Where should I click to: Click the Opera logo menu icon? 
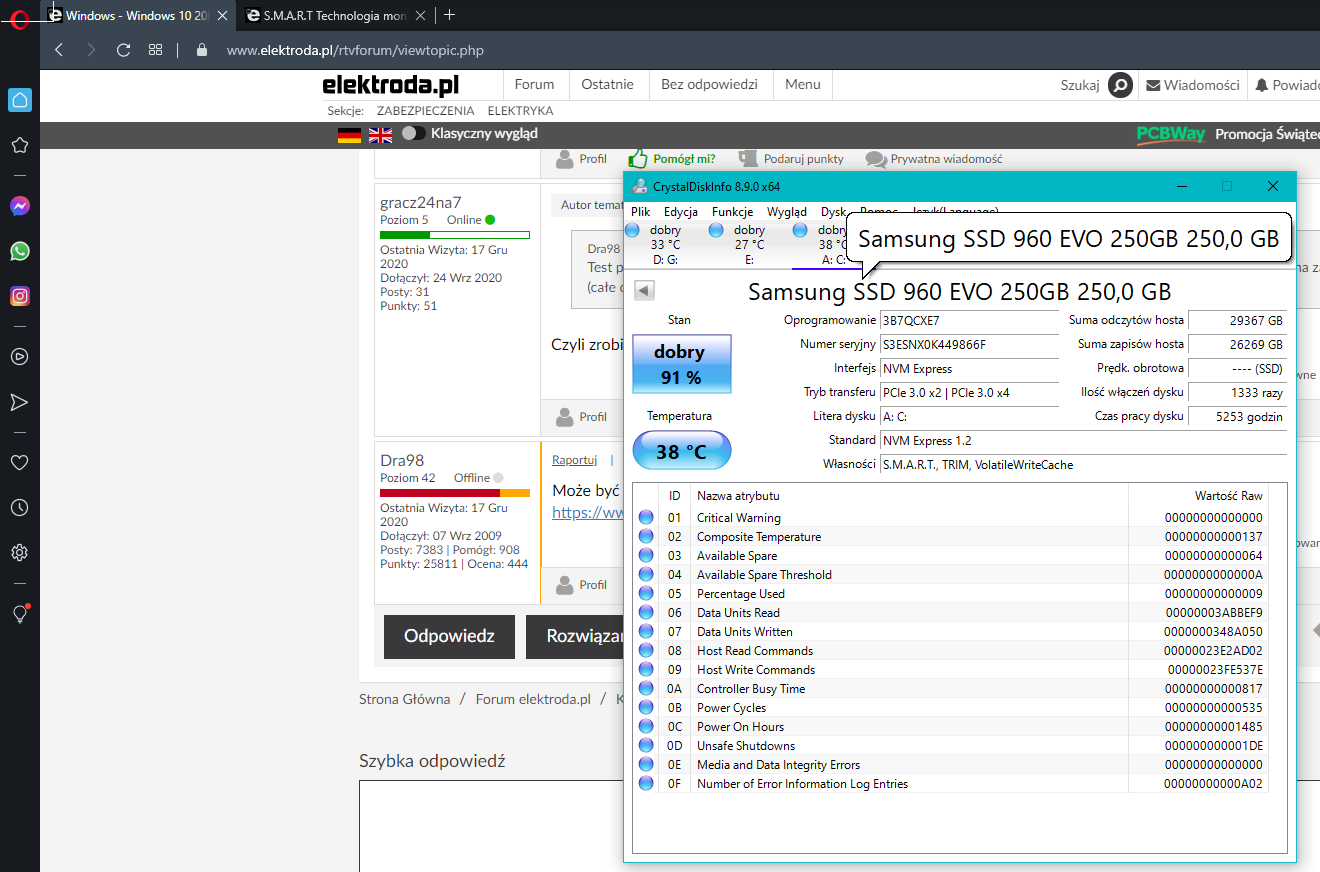tap(19, 20)
